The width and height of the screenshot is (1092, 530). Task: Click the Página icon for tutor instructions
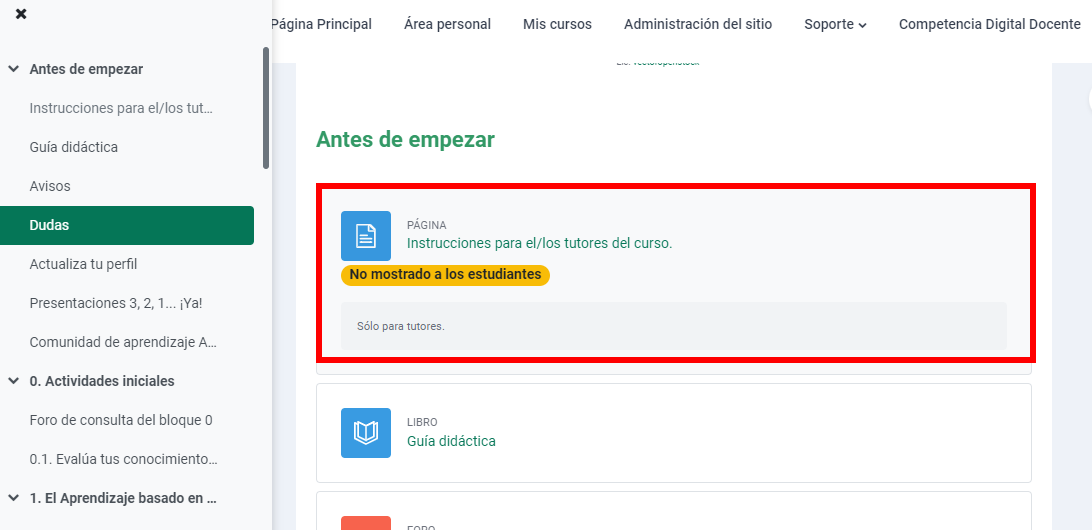[366, 236]
